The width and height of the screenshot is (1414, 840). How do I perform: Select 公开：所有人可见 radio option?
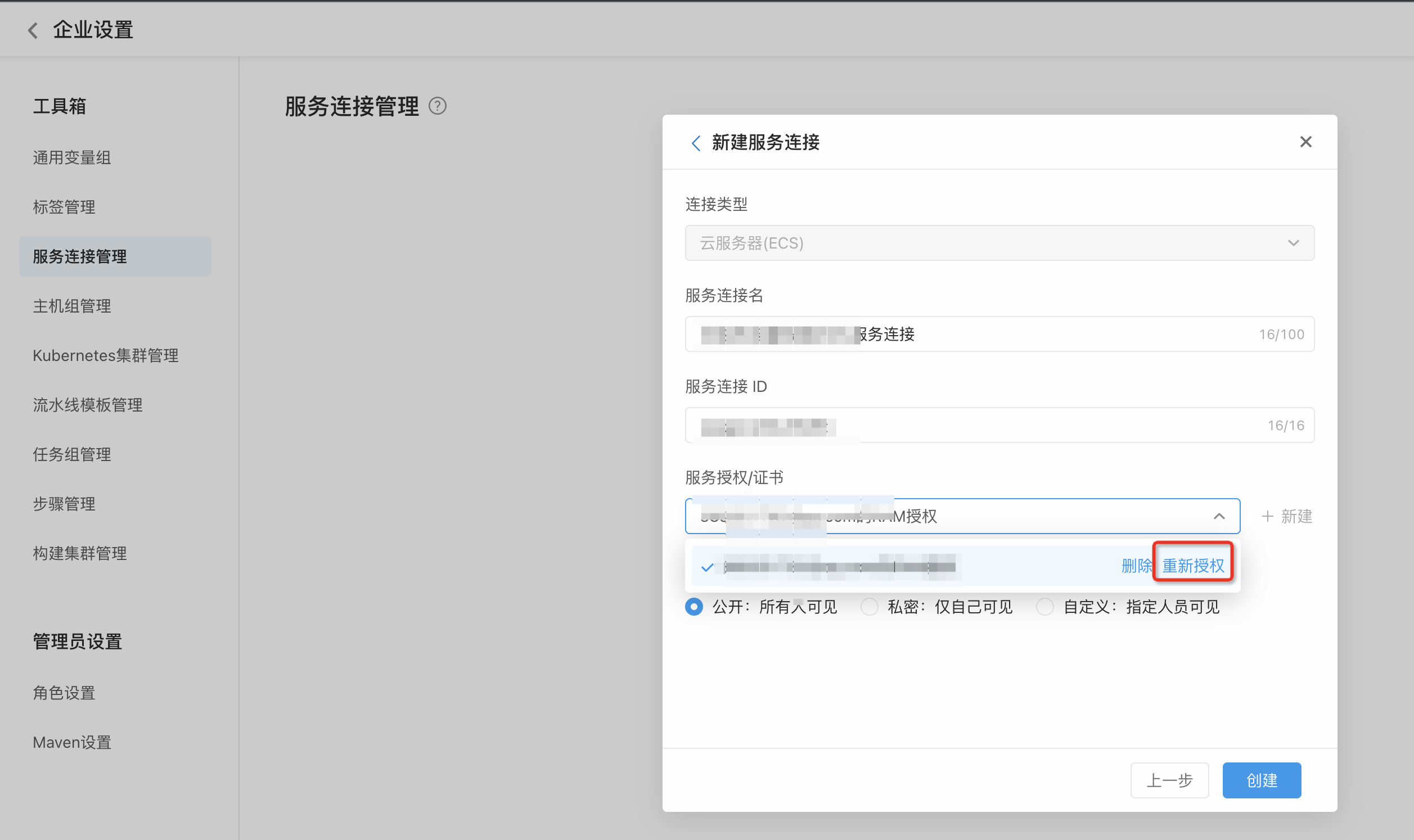point(694,607)
